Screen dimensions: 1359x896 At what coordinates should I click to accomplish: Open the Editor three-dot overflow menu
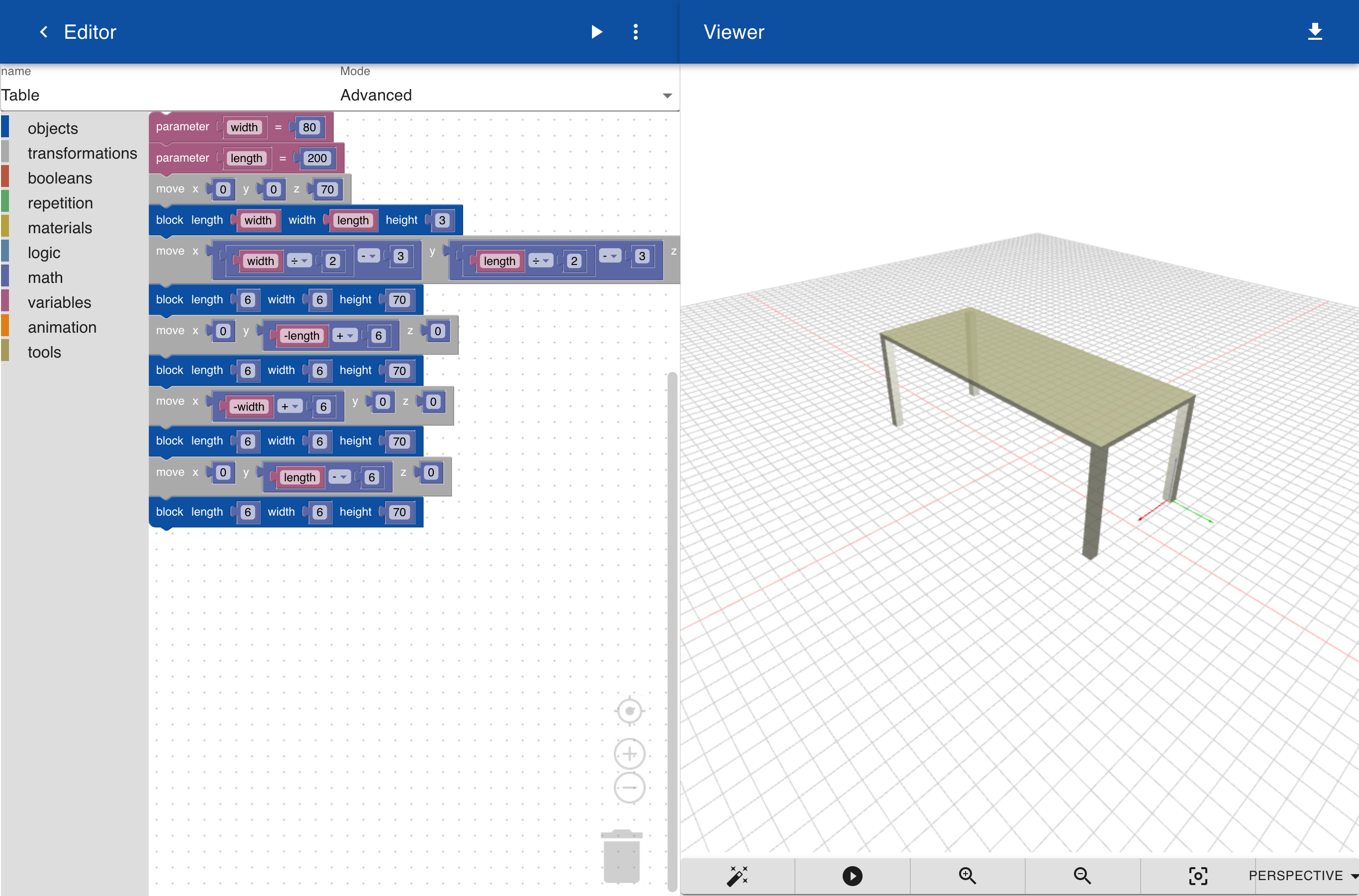point(635,32)
